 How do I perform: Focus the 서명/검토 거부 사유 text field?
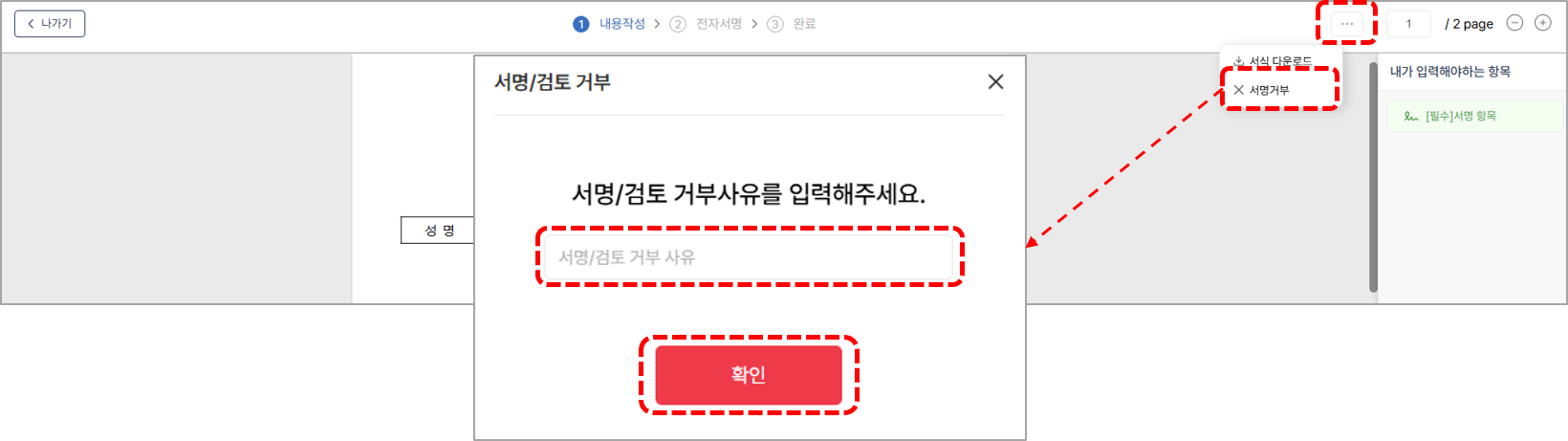749,257
